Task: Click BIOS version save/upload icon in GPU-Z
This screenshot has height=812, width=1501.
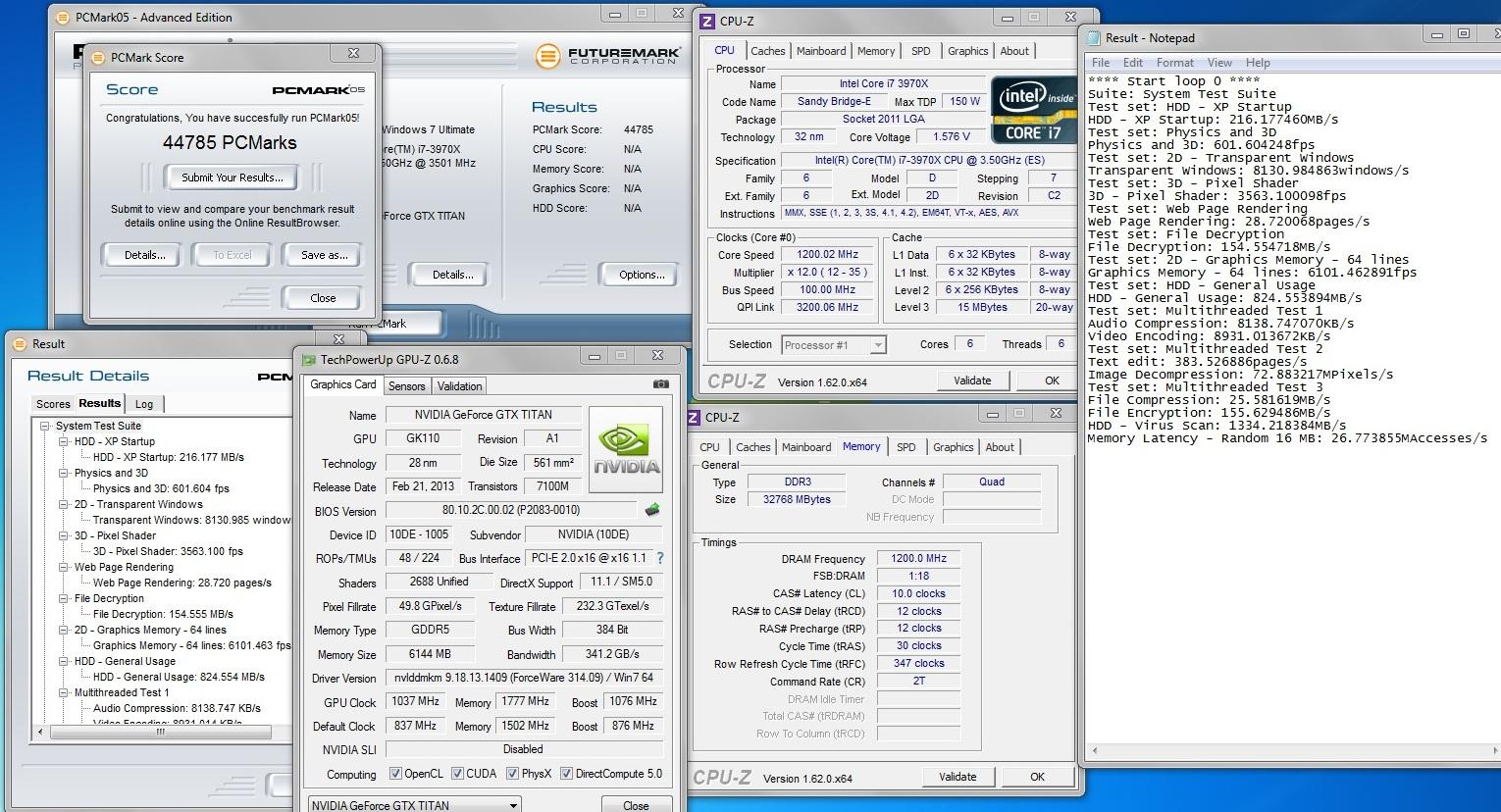Action: [x=651, y=510]
